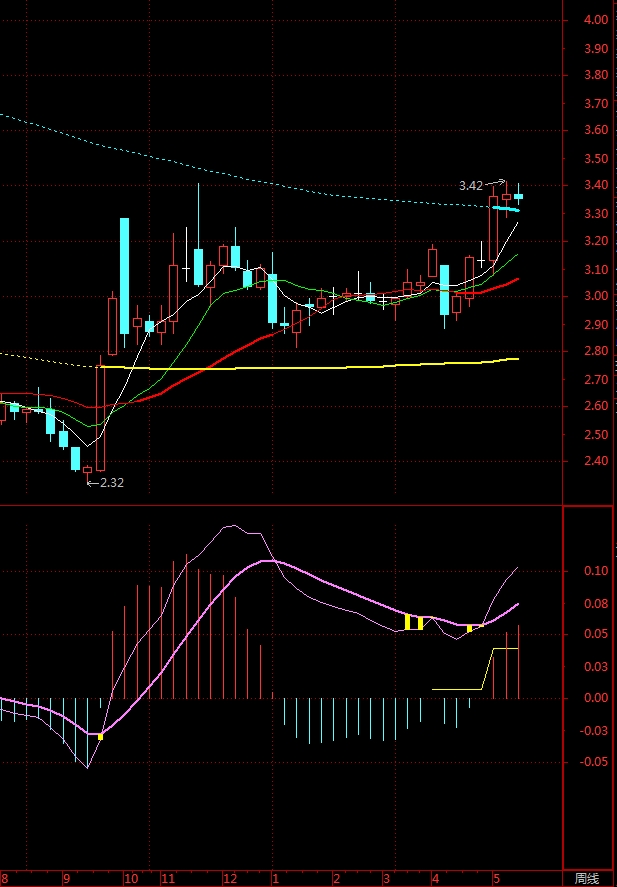Click the negative -0.03 MACD axis label
The width and height of the screenshot is (617, 887).
tap(594, 730)
